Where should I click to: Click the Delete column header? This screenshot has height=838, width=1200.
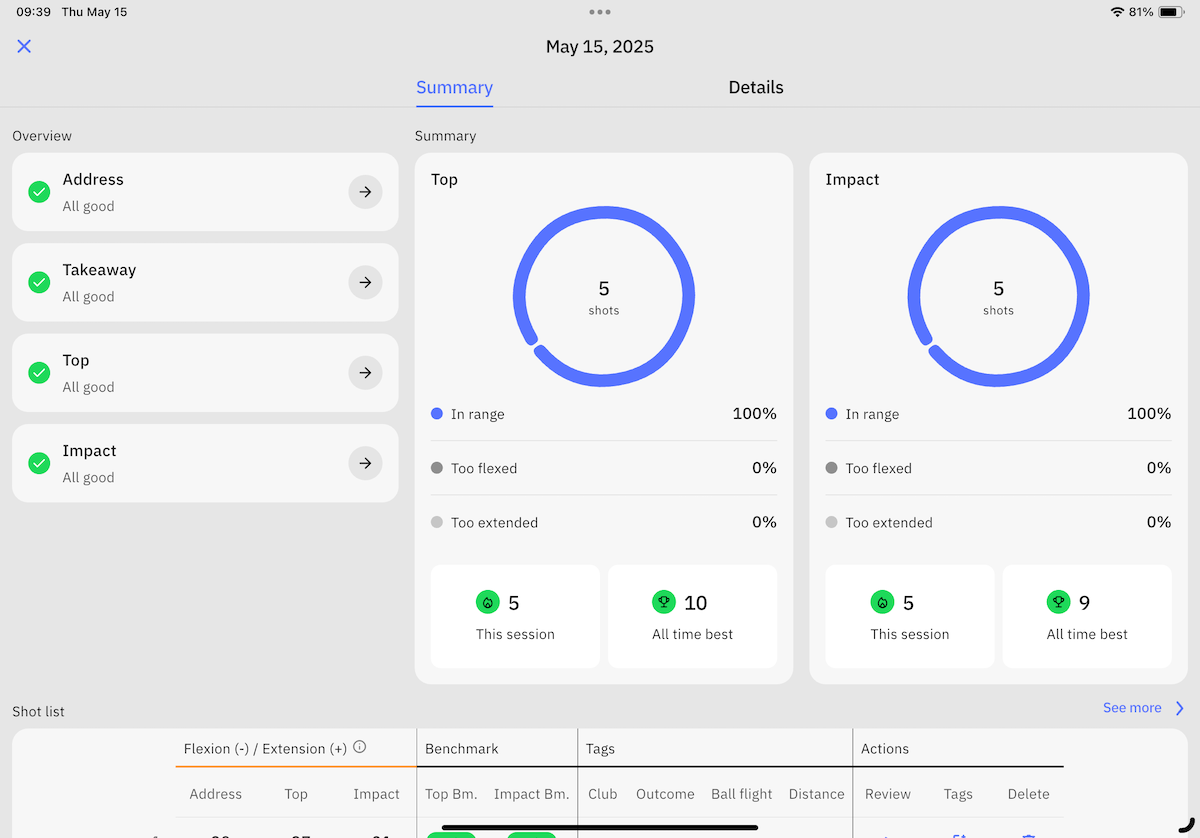pos(1029,794)
